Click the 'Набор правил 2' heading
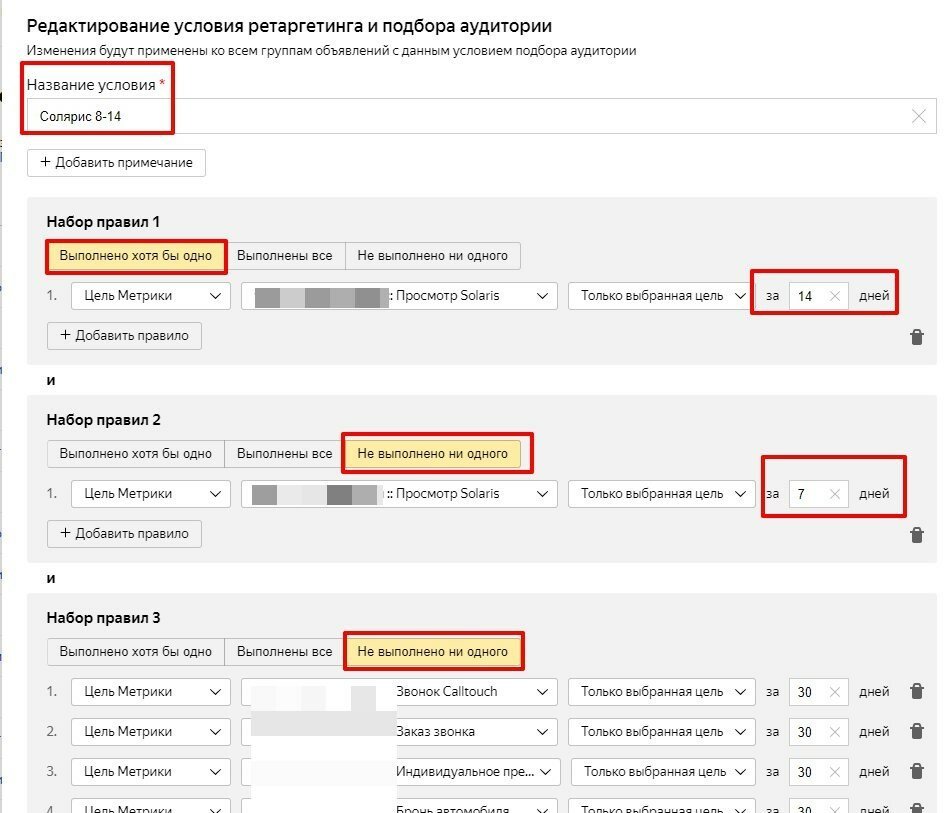The image size is (948, 813). pos(103,419)
